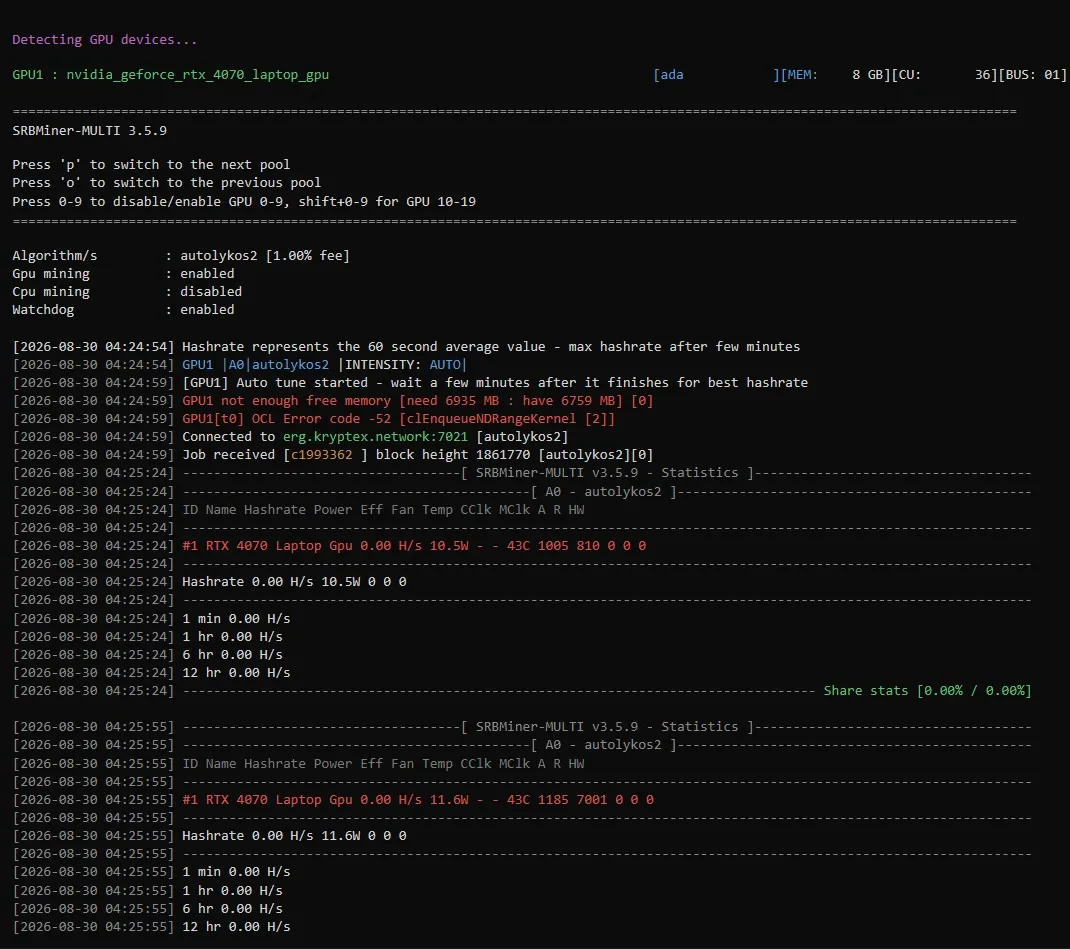This screenshot has height=949, width=1070.
Task: Click the 'GPU1 not enough free memory' error
Action: (418, 401)
